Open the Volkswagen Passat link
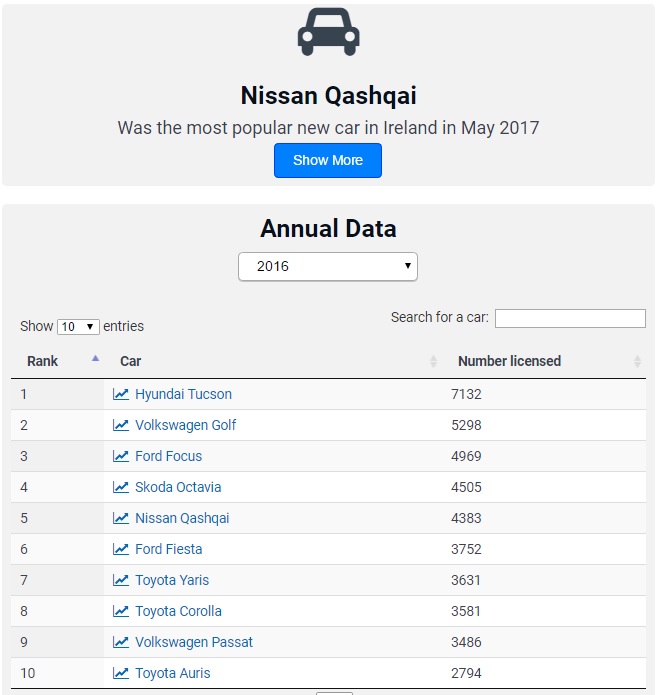666x695 pixels. point(194,642)
